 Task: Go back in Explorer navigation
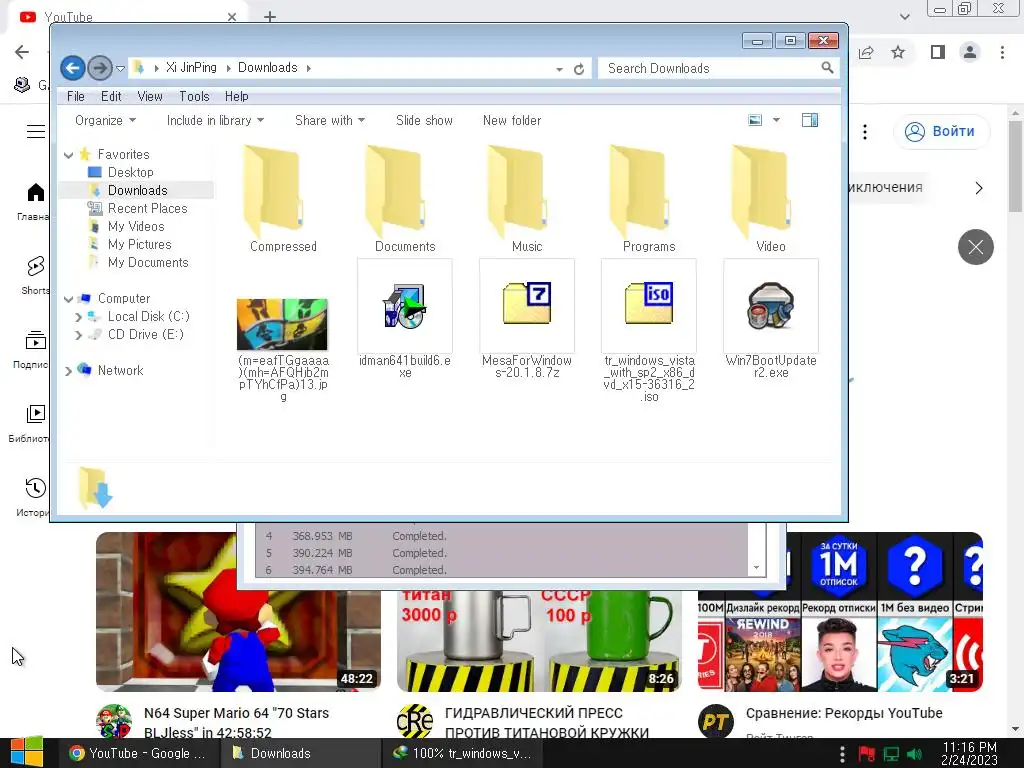(x=72, y=68)
